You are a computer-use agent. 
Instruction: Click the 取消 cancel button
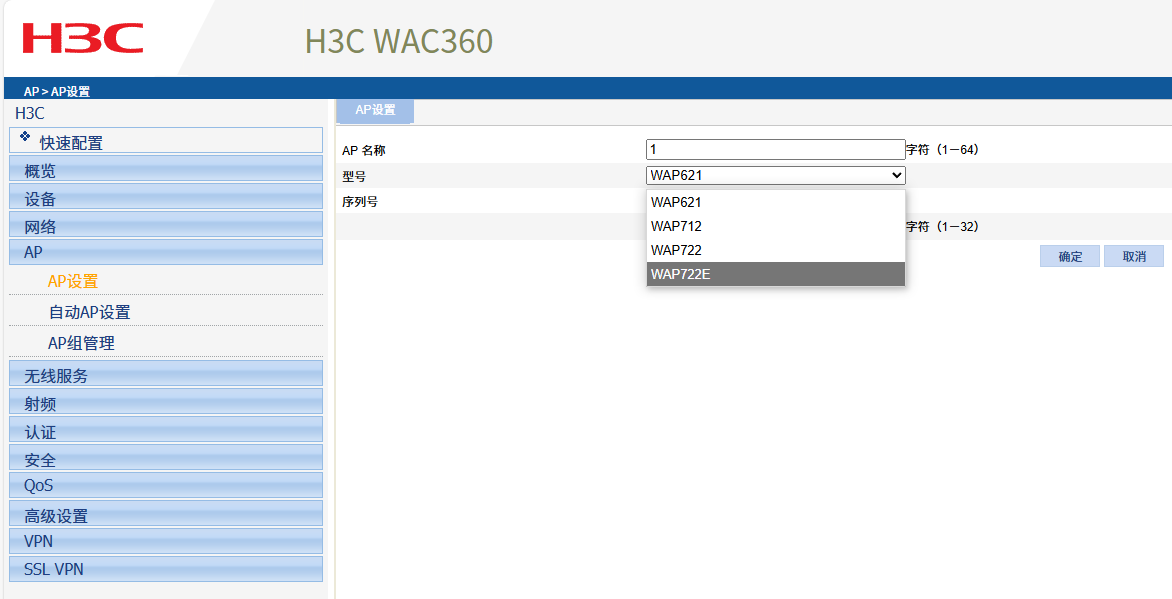pos(1134,256)
